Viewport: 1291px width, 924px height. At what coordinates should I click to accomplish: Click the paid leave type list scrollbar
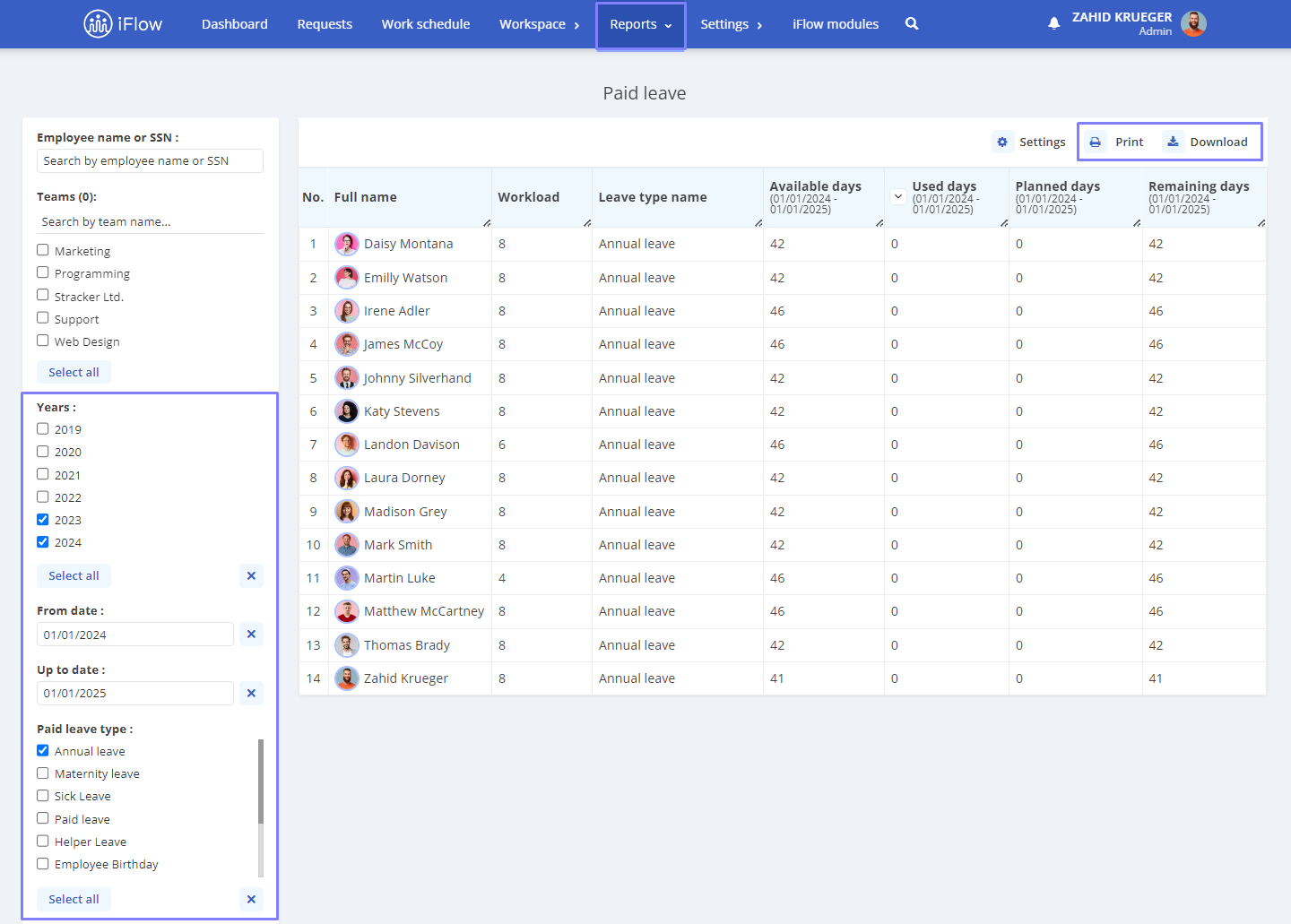(x=261, y=782)
